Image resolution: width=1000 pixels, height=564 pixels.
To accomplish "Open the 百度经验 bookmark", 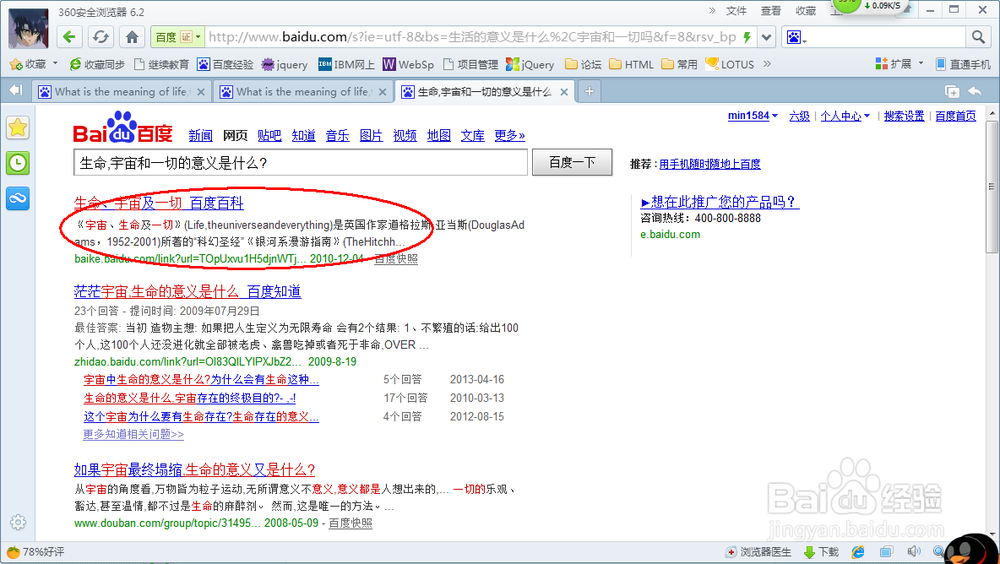I will pyautogui.click(x=226, y=64).
